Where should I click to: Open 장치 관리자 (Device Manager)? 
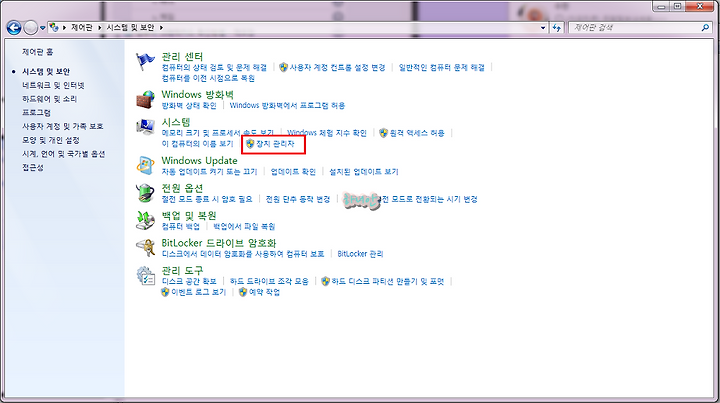[275, 144]
